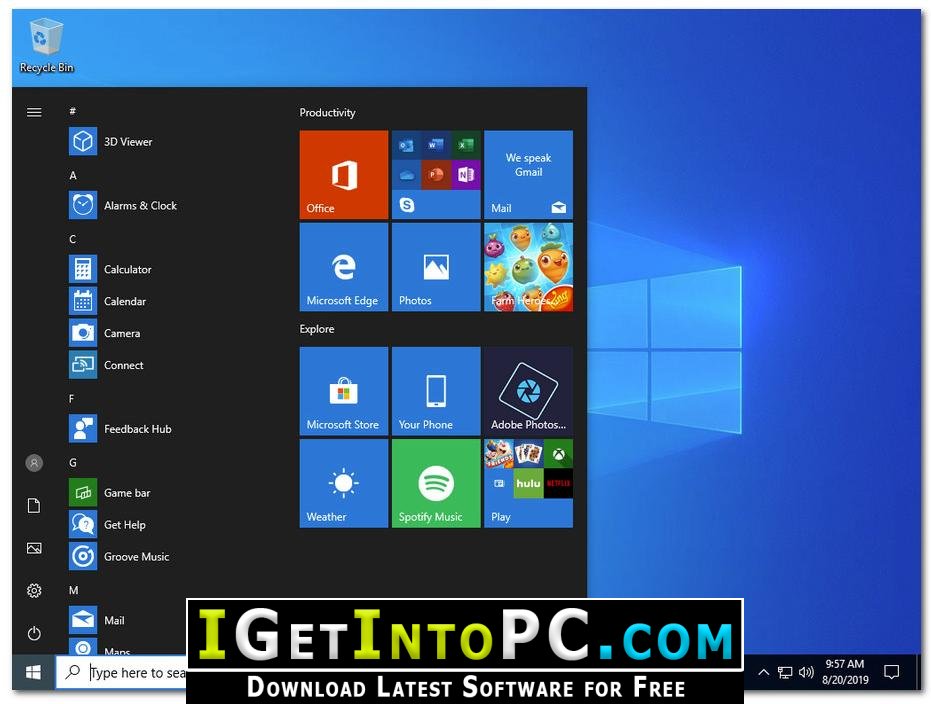Show hidden system tray icons

coord(764,672)
